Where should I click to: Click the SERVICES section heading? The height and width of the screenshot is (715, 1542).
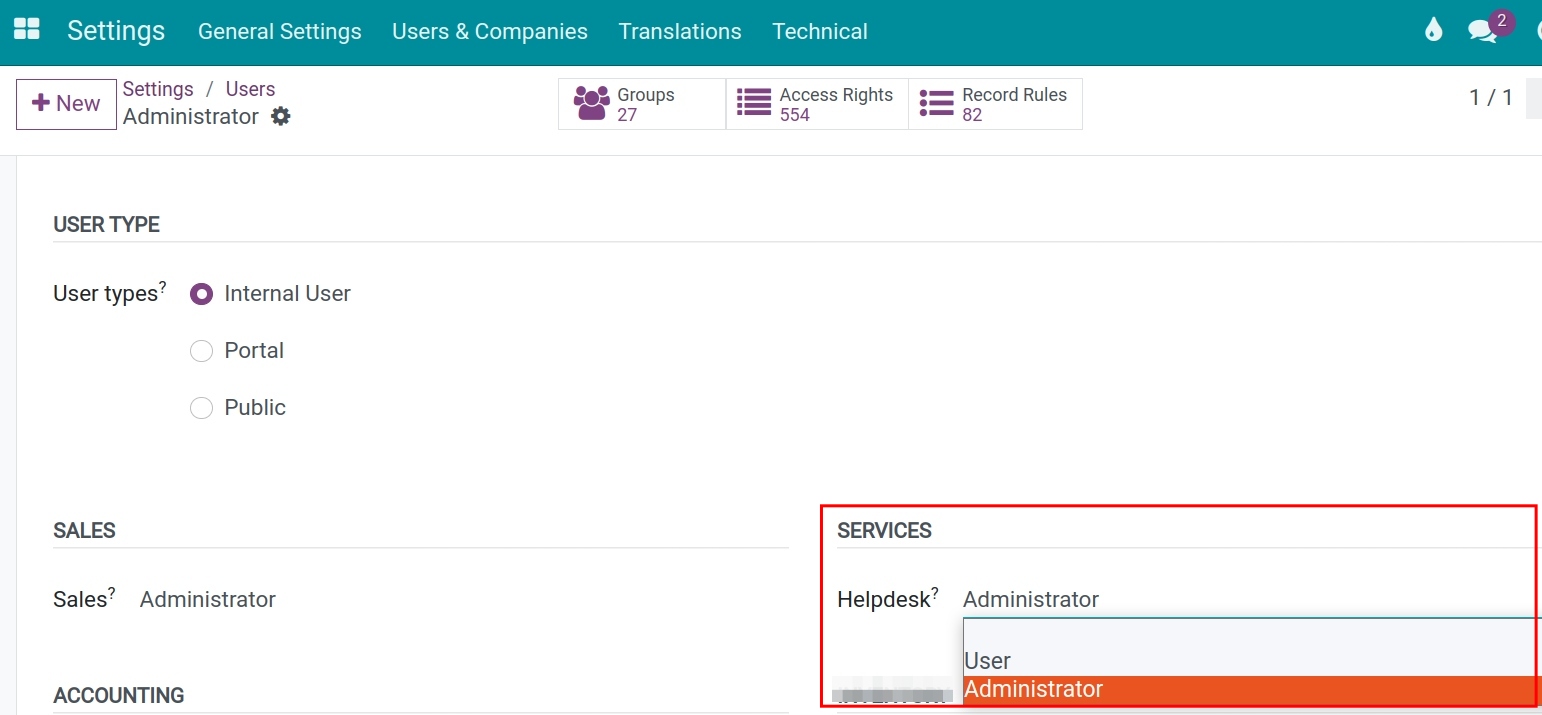click(x=884, y=531)
